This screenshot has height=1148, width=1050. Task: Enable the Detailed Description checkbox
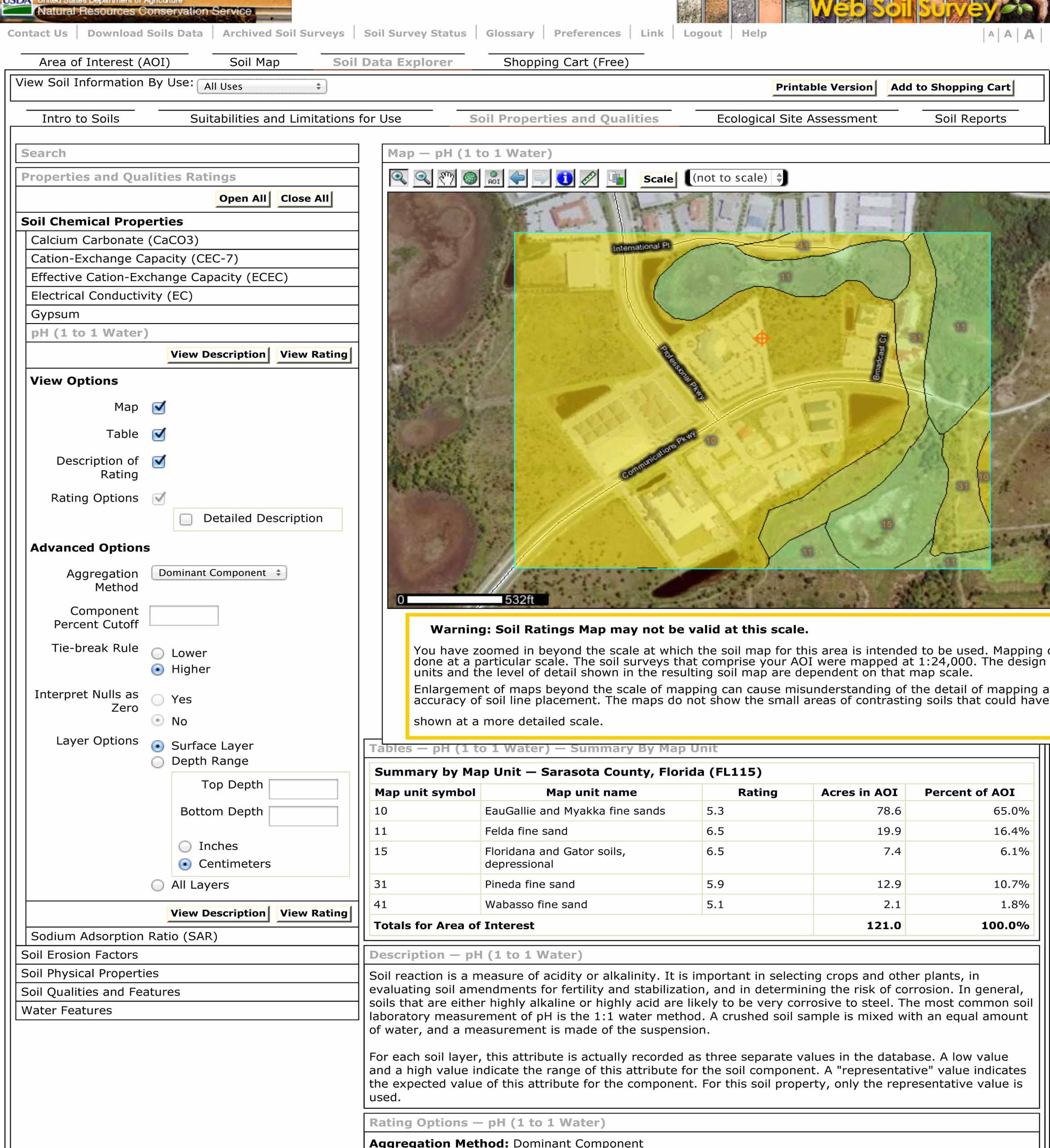[x=186, y=520]
